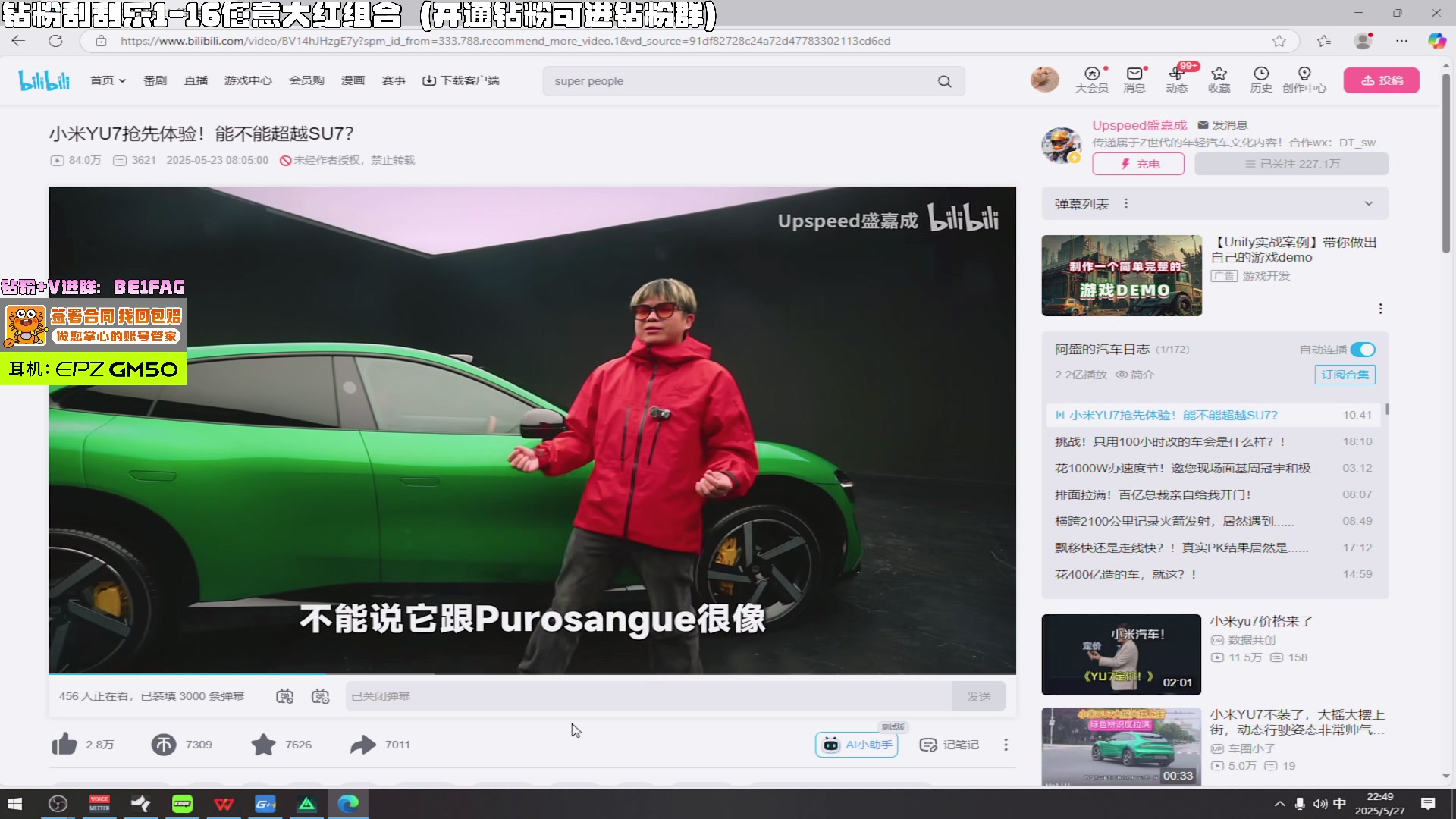Click the browser address bar URL
Viewport: 1456px width, 819px height.
tap(505, 41)
